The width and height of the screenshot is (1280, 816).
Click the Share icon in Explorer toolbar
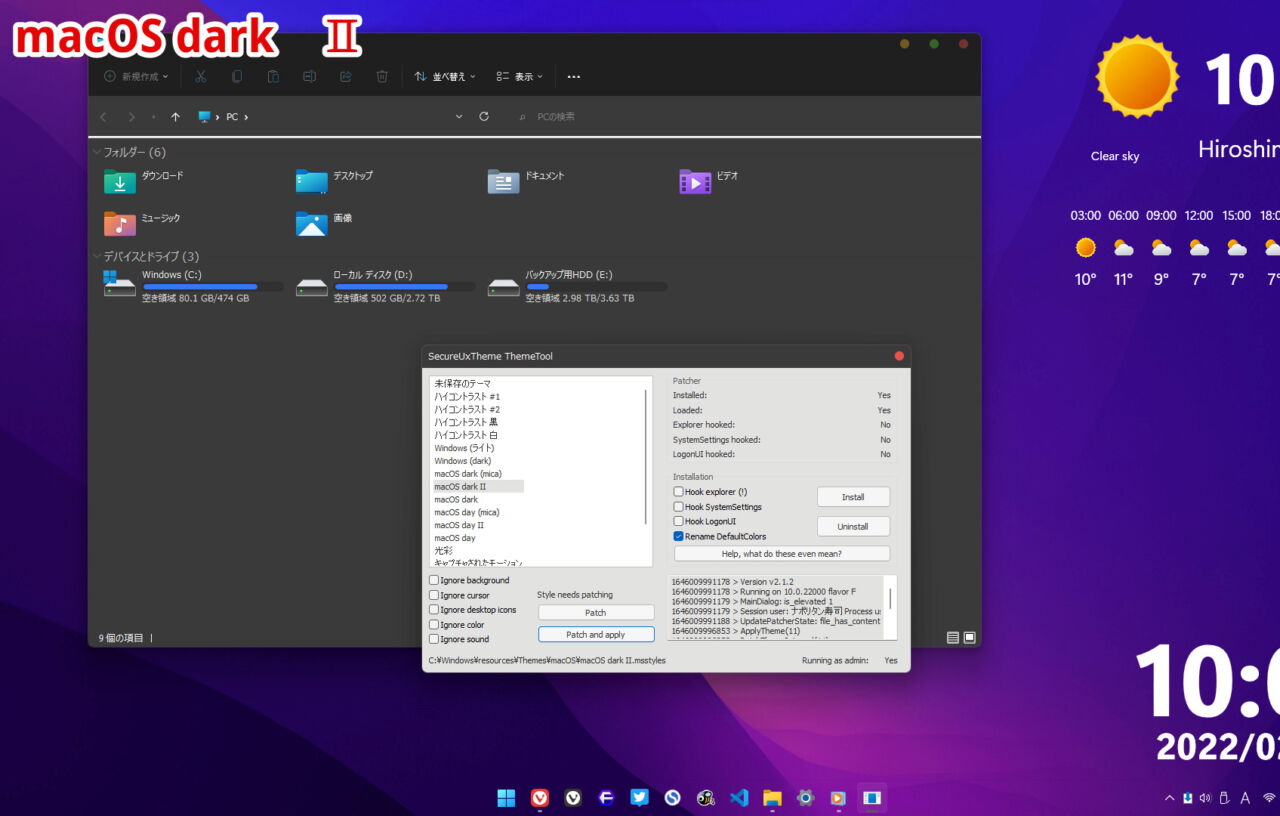click(x=346, y=76)
